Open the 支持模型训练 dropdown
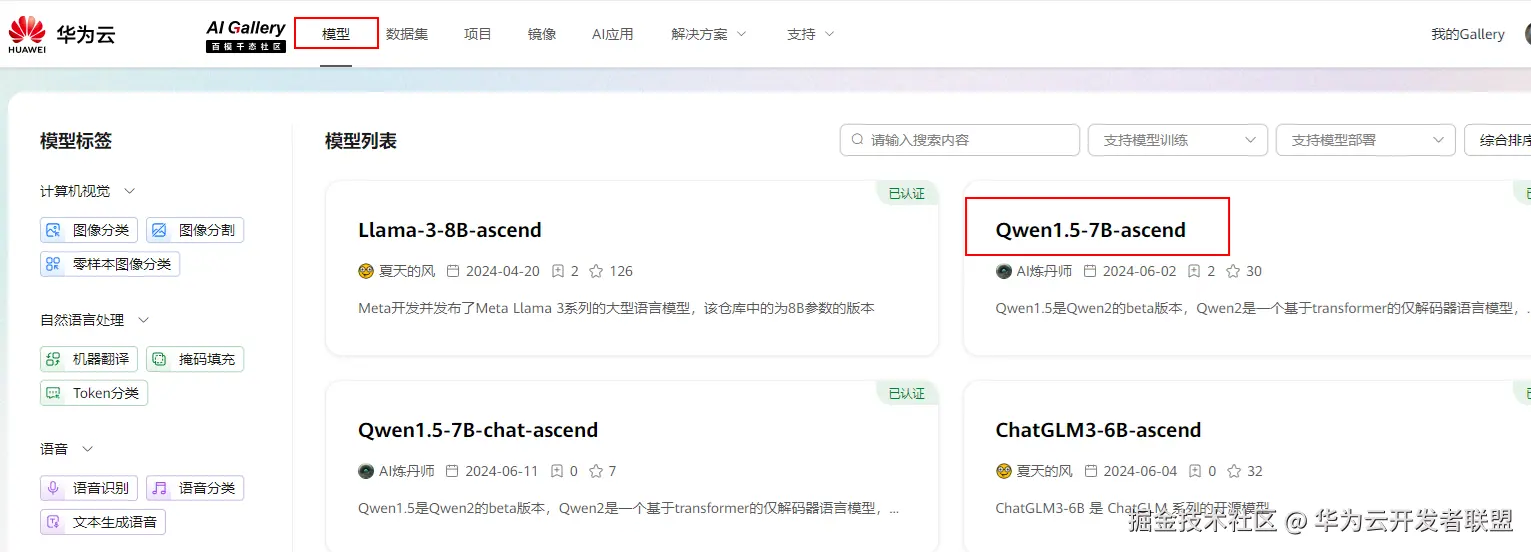The width and height of the screenshot is (1531, 552). tap(1178, 140)
